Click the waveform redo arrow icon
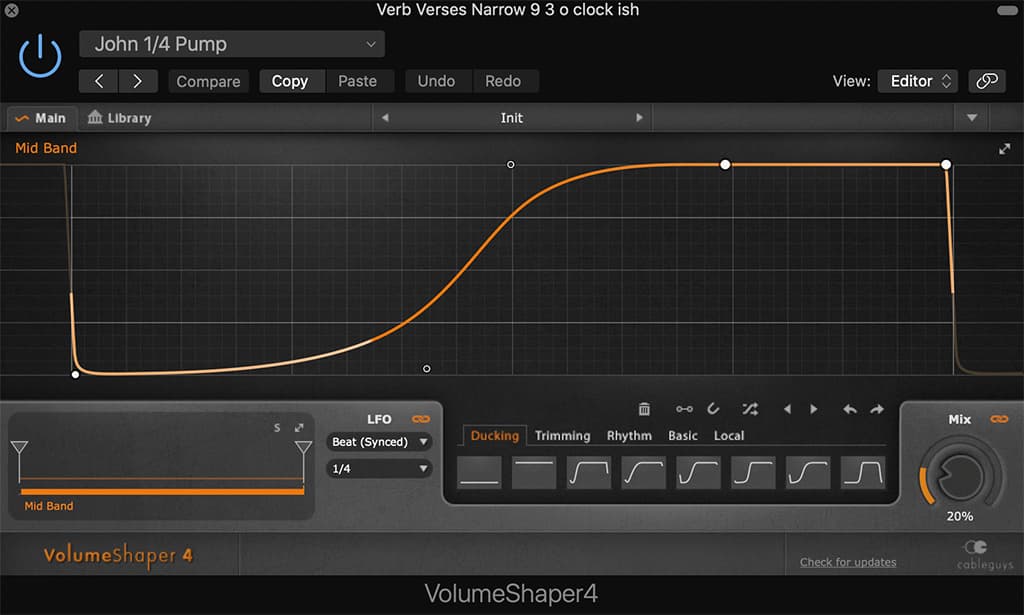 pyautogui.click(x=877, y=409)
